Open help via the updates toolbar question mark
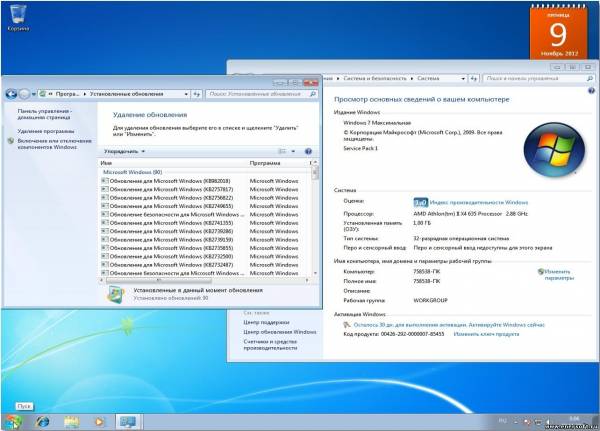This screenshot has height=431, width=600. (308, 151)
